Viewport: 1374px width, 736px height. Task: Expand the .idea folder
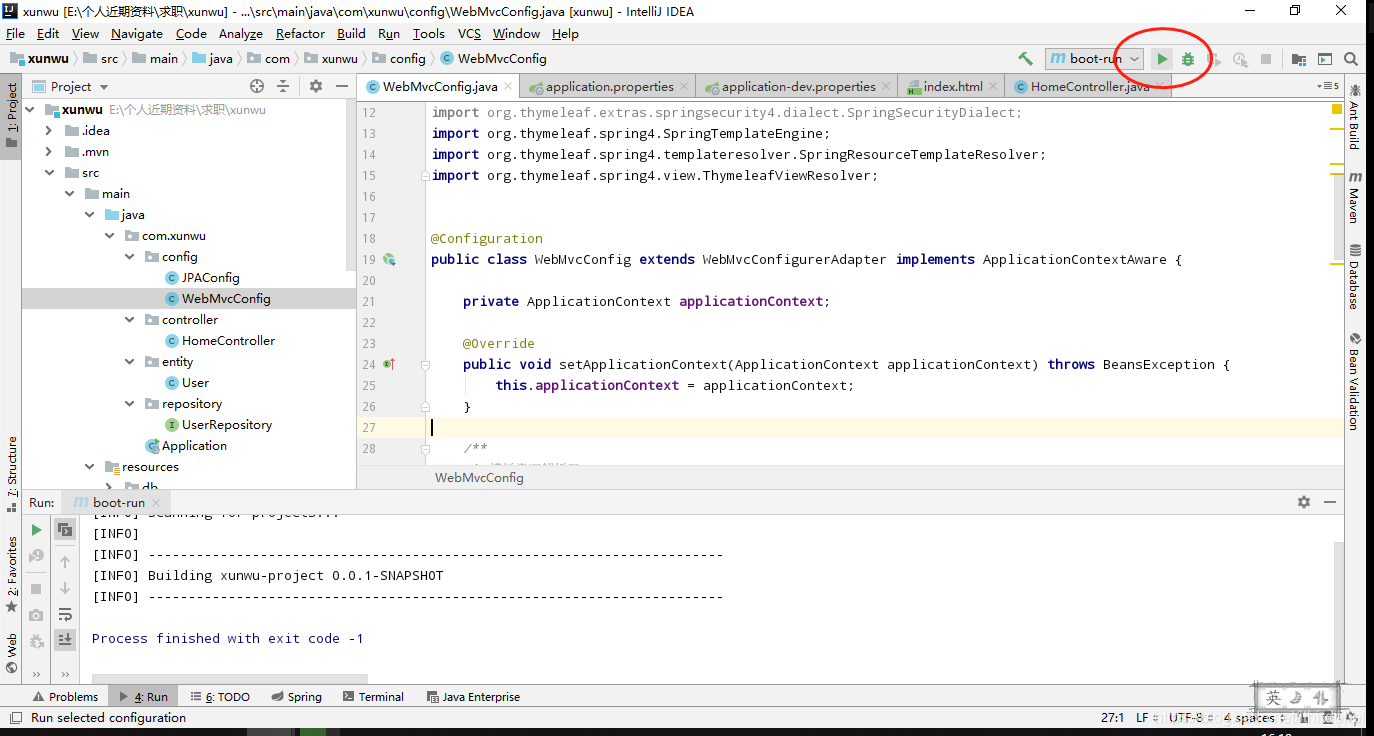click(x=49, y=130)
